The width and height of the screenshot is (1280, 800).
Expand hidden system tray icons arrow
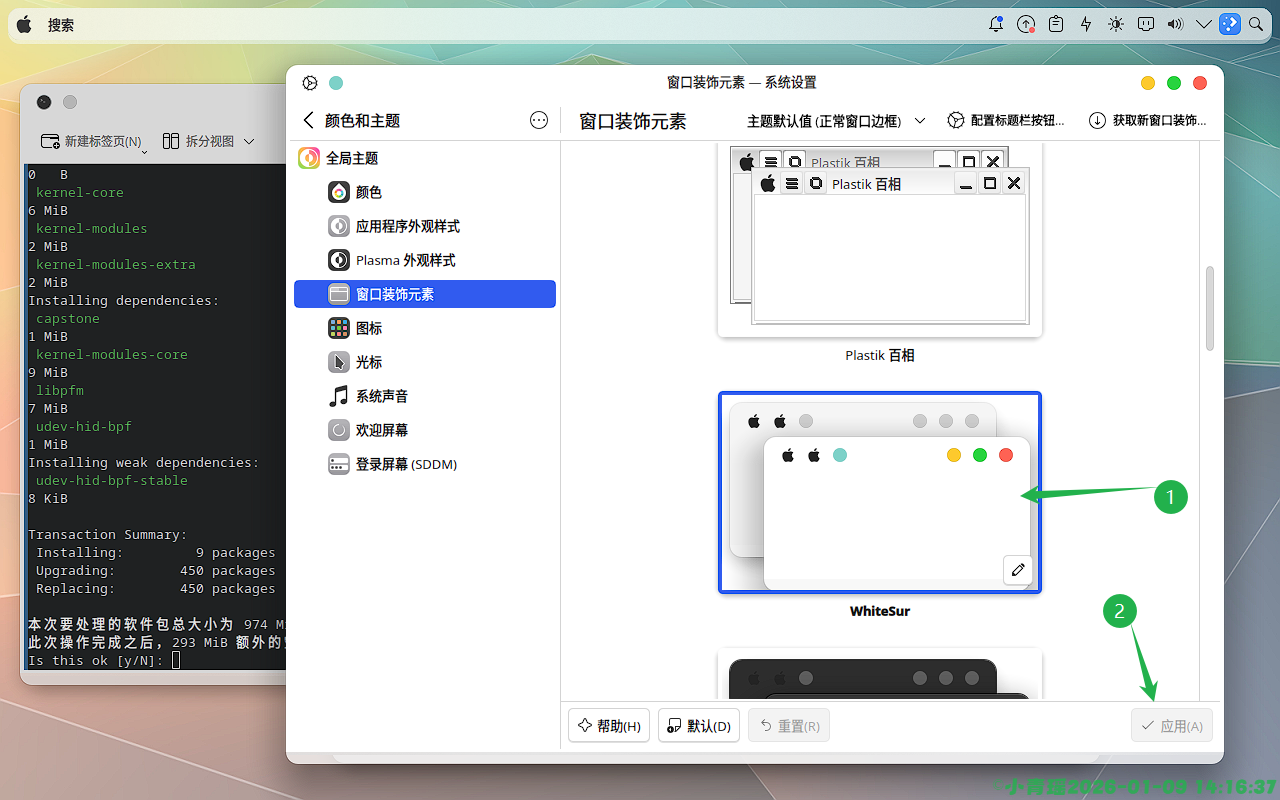(1203, 25)
